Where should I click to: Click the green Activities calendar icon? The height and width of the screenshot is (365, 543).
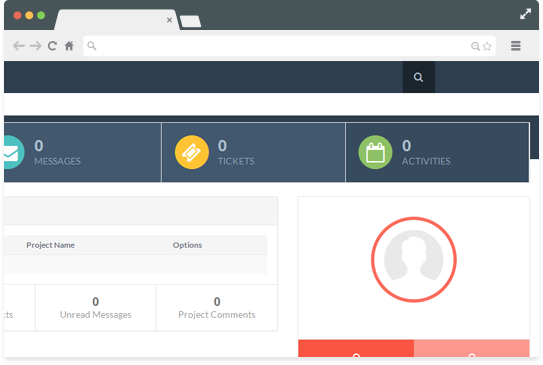[x=375, y=152]
